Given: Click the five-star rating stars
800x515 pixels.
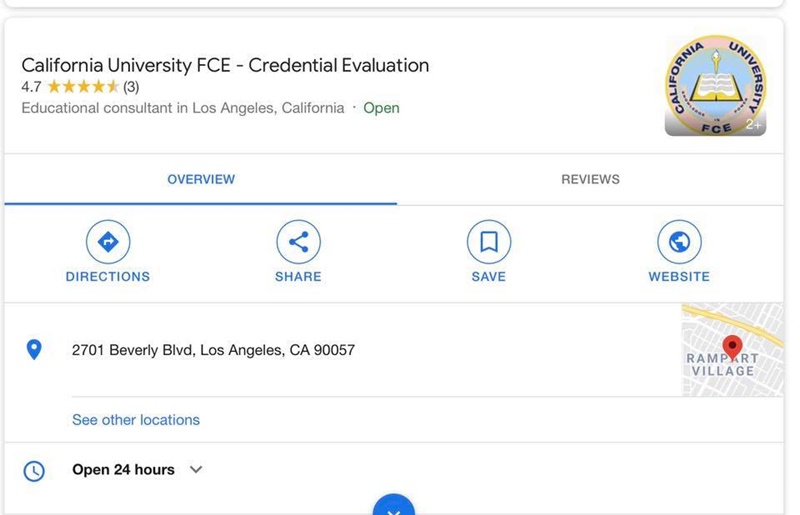Looking at the screenshot, I should pyautogui.click(x=83, y=87).
